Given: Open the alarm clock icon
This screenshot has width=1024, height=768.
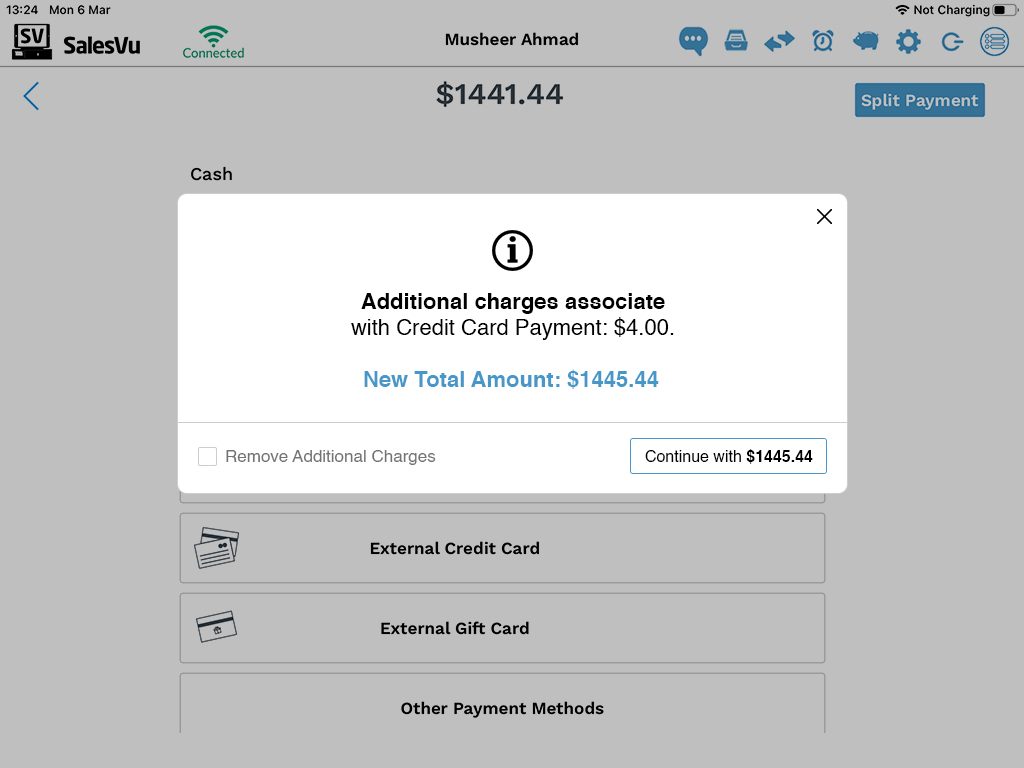Looking at the screenshot, I should (x=823, y=41).
